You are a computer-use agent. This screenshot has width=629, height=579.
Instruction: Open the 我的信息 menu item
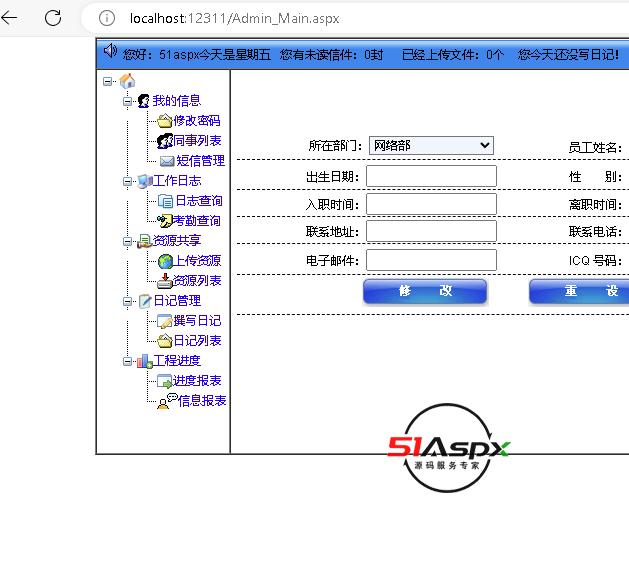pos(177,101)
